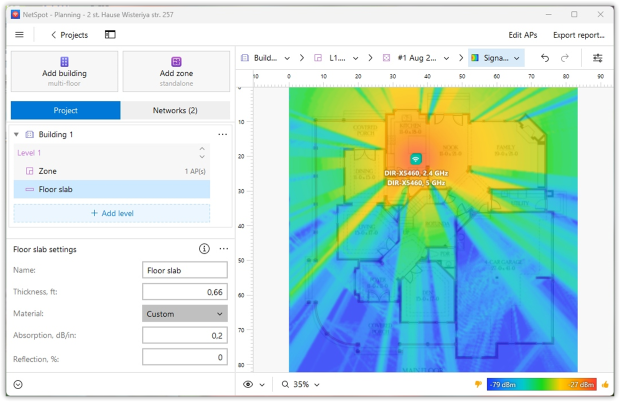The height and width of the screenshot is (402, 620).
Task: Edit the Thickness value 0,66
Action: pos(185,292)
